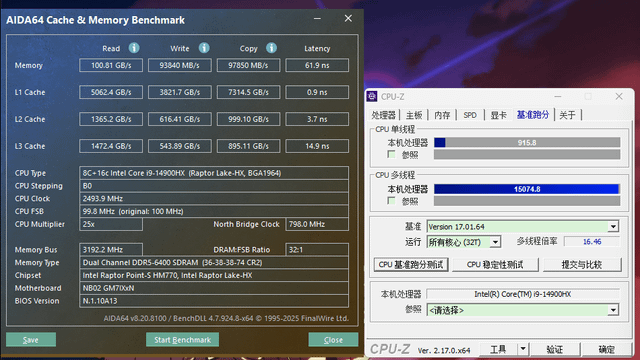Click the multi-thread score progress bar
The width and height of the screenshot is (640, 360).
(527, 189)
